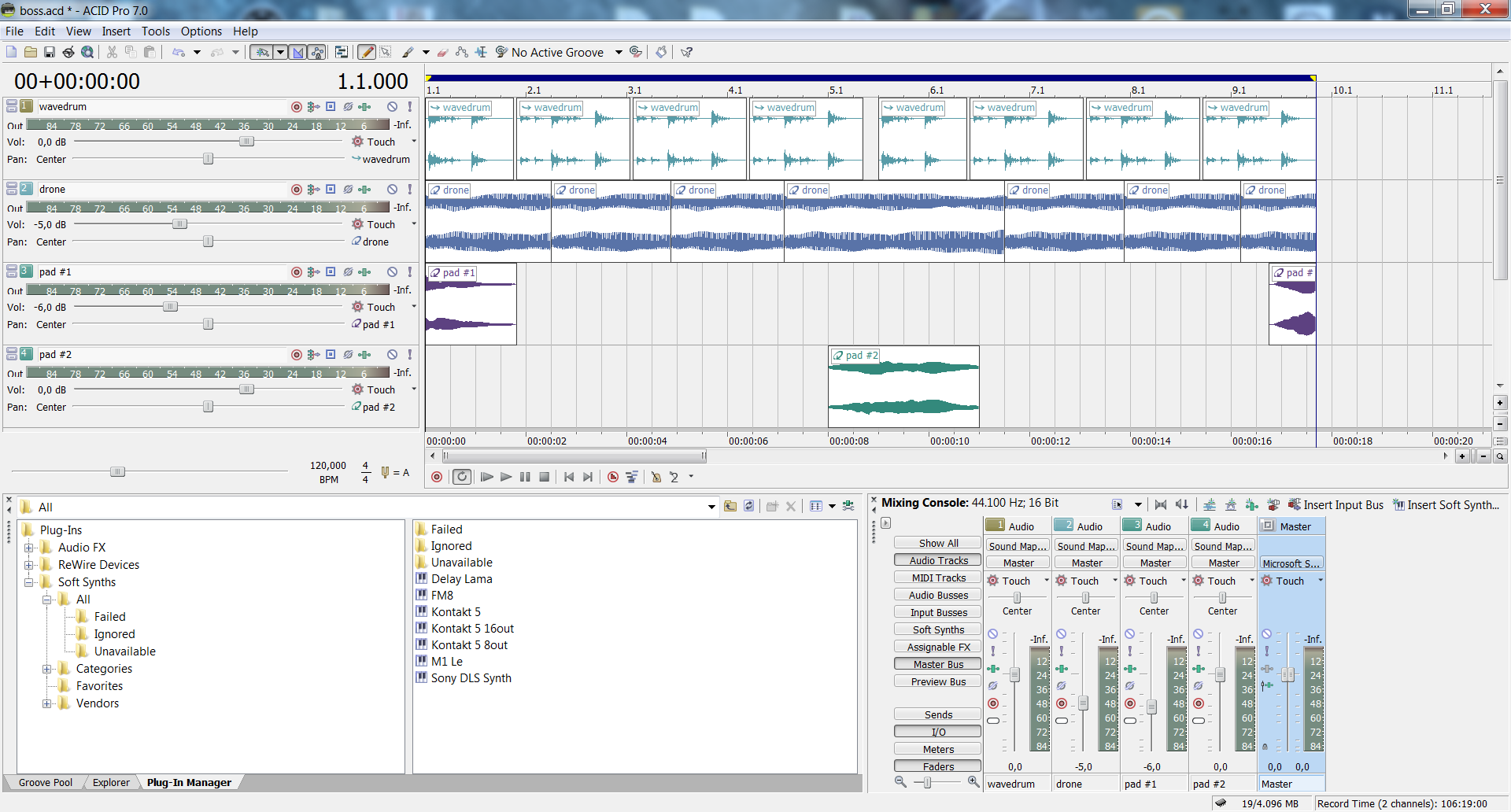The width and height of the screenshot is (1511, 812).
Task: Toggle Loop Playback button
Action: 462,477
